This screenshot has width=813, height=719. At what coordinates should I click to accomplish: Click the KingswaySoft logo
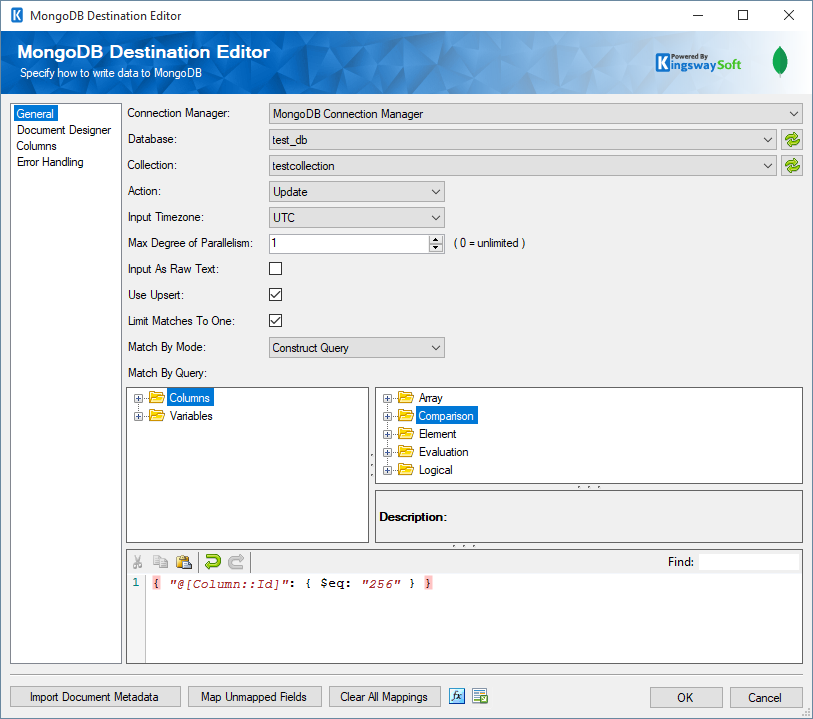[698, 63]
